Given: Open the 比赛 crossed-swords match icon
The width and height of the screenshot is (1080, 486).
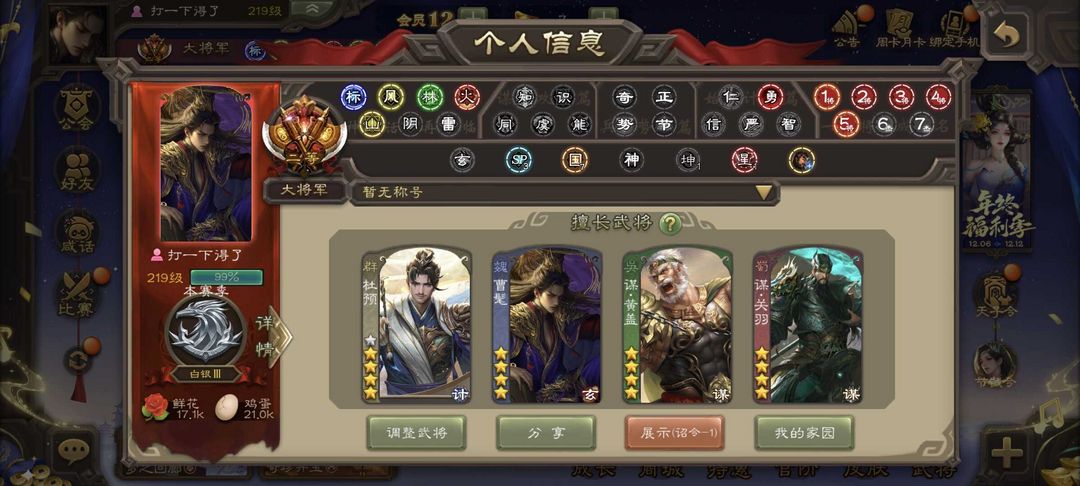Looking at the screenshot, I should coord(76,296).
